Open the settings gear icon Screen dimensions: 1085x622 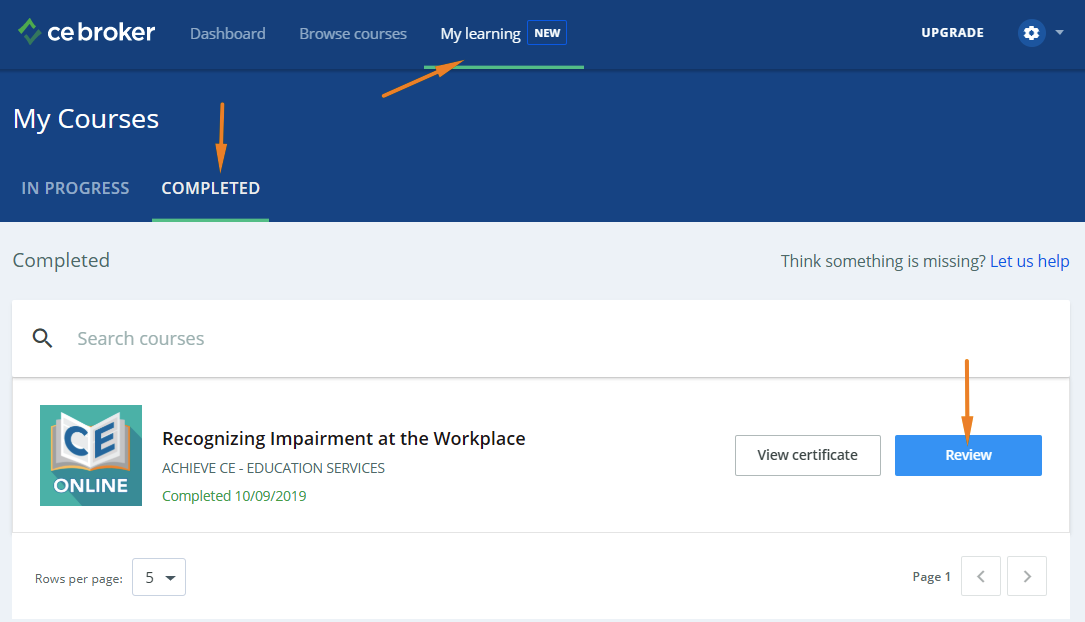pos(1031,33)
